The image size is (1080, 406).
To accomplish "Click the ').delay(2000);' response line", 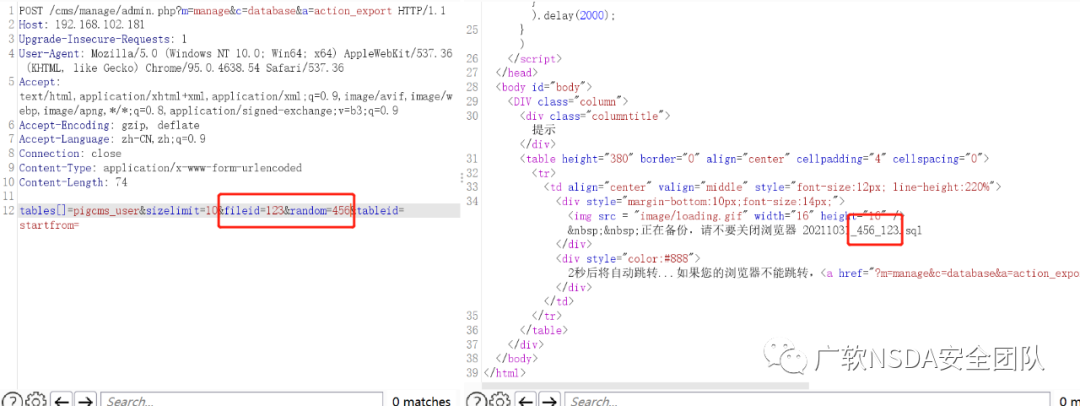I will pos(574,15).
